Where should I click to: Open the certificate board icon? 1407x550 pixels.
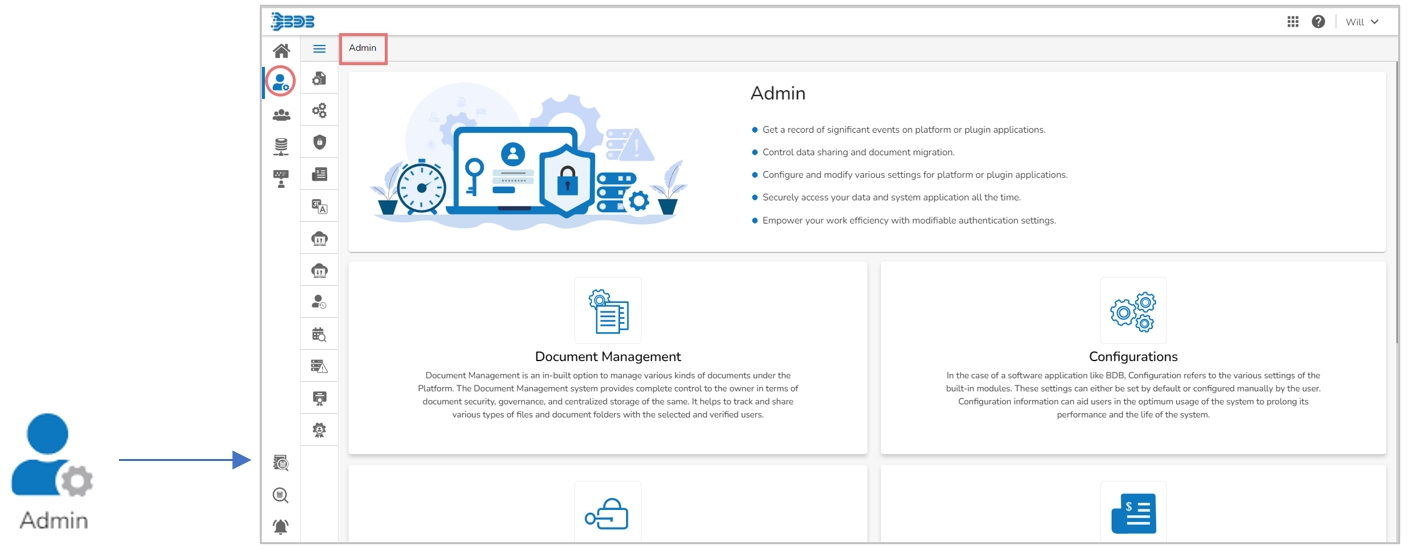(319, 398)
